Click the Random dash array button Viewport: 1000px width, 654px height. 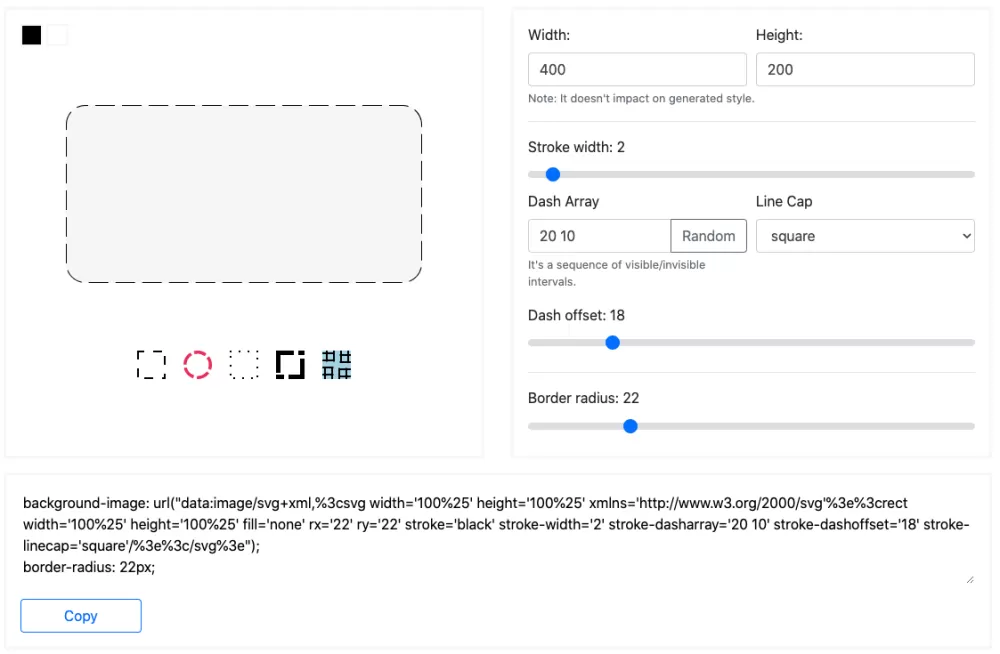[709, 236]
